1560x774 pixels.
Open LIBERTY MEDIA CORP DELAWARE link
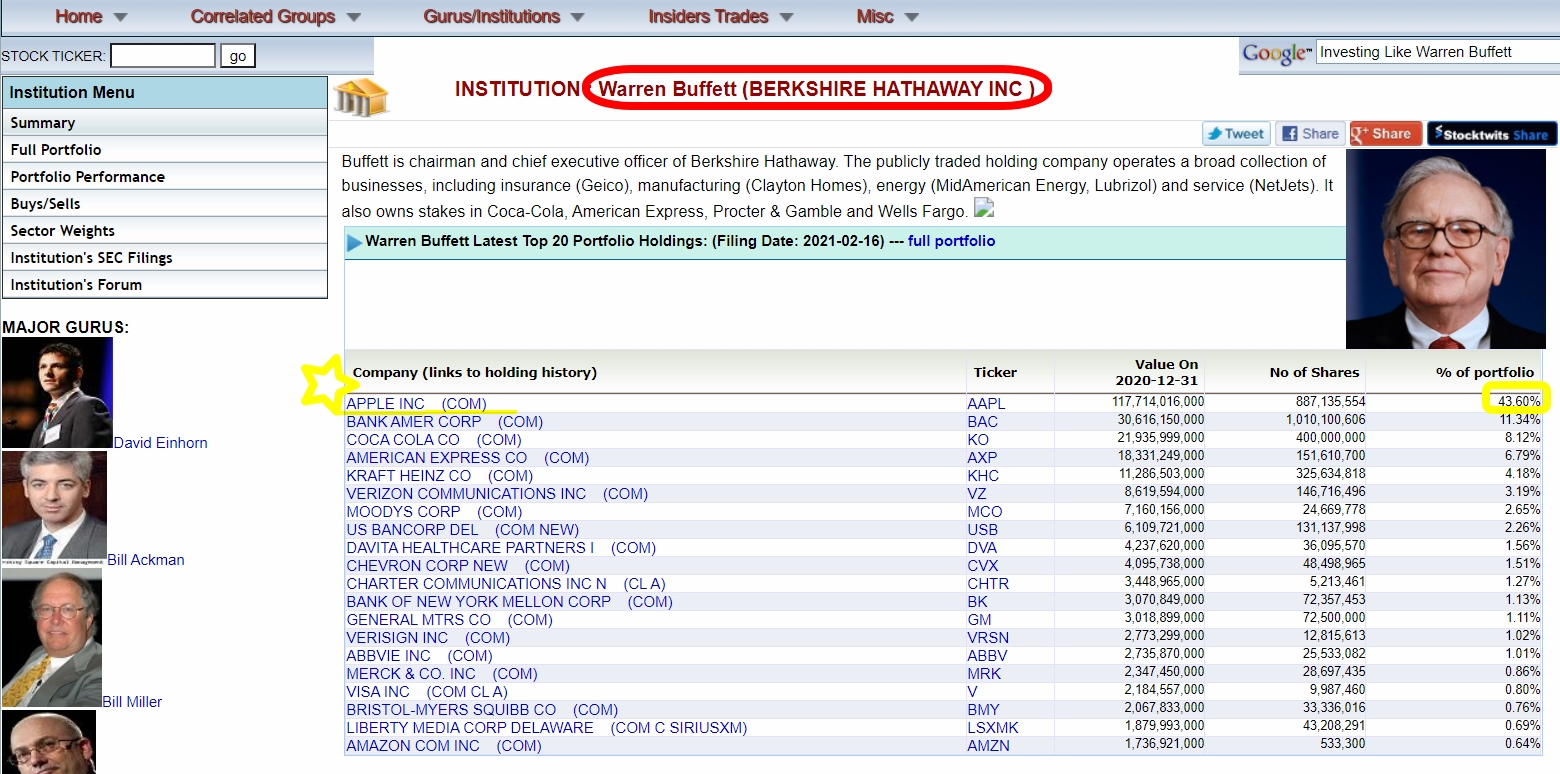pos(546,728)
